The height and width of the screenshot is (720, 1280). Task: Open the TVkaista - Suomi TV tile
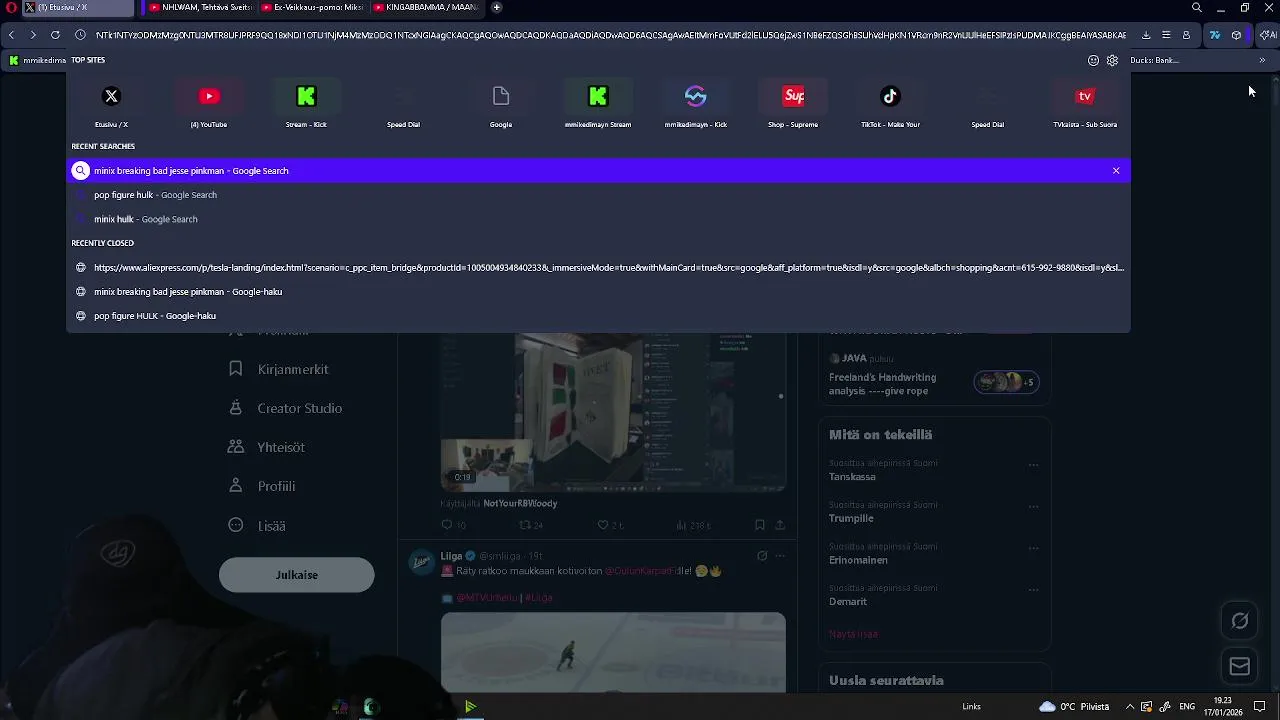[1085, 105]
